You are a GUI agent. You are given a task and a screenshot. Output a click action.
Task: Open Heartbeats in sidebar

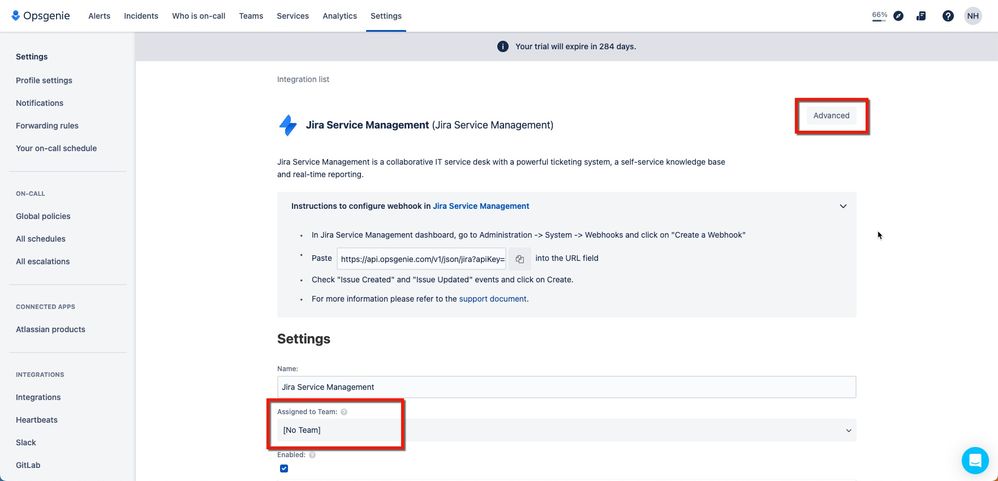pyautogui.click(x=37, y=420)
